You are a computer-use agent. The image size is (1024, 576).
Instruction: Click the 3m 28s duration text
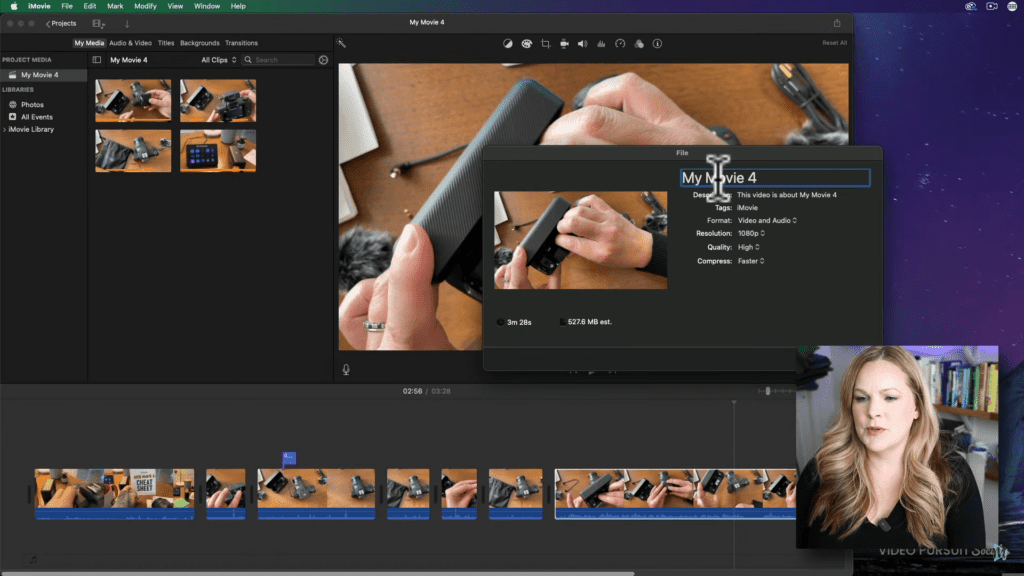tap(519, 323)
